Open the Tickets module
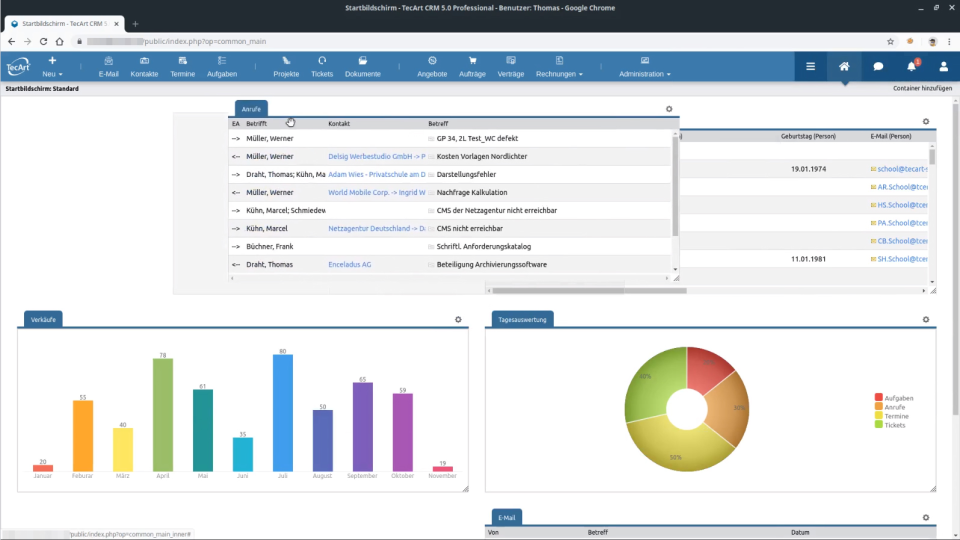Screen dimensions: 960x540 [x=322, y=67]
